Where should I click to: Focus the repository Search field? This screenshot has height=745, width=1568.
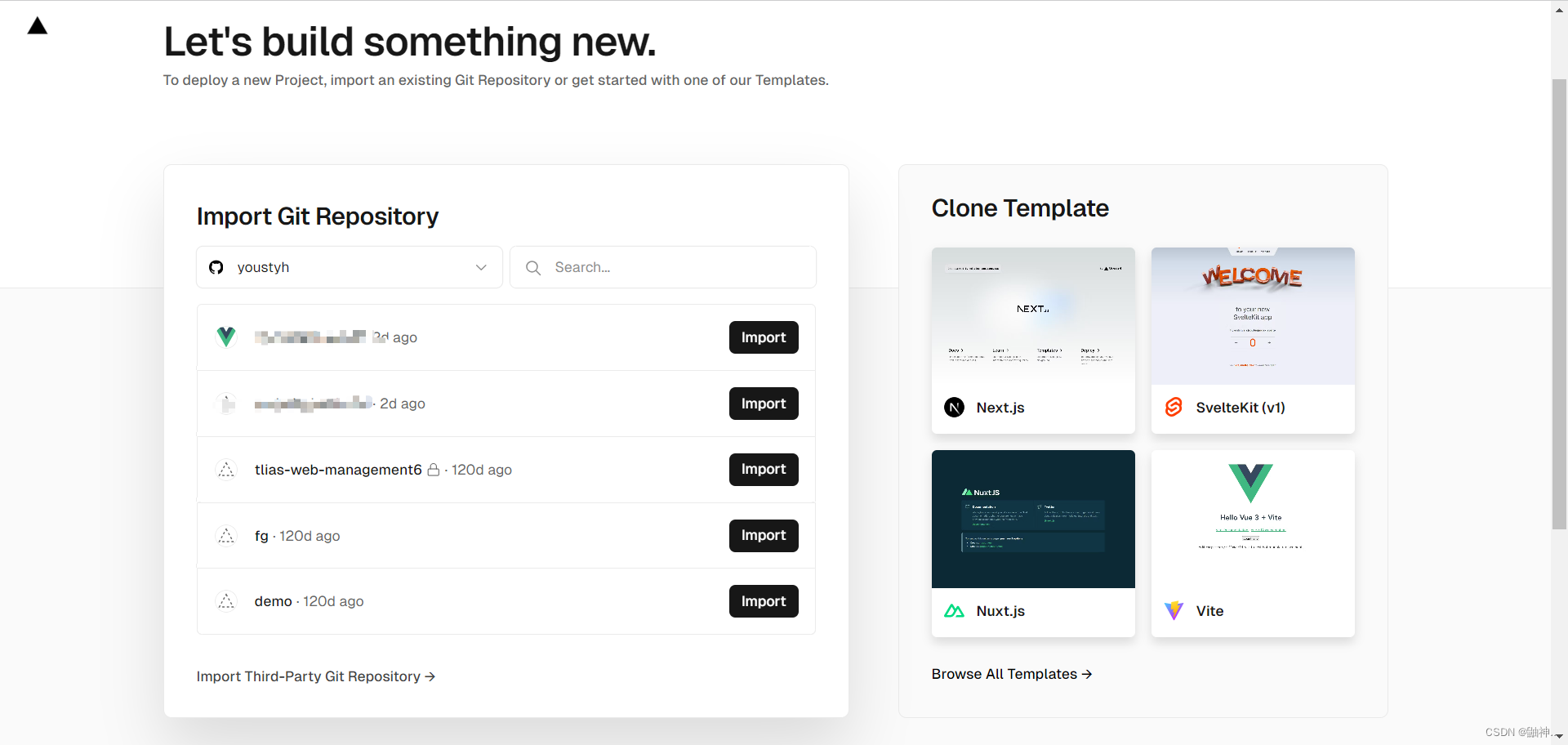pyautogui.click(x=663, y=267)
